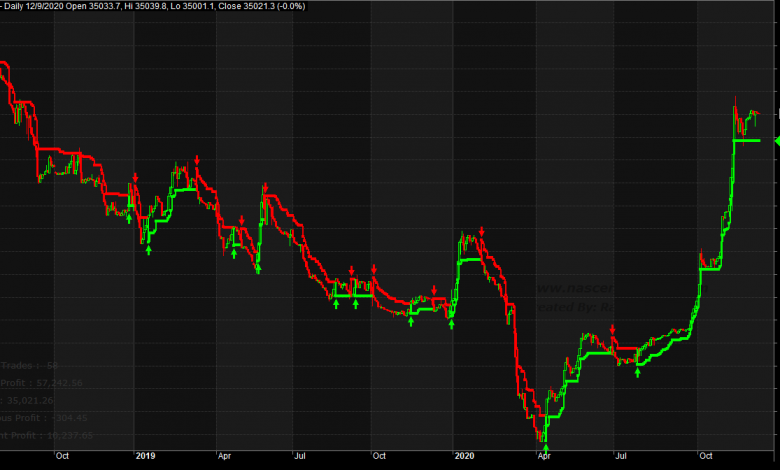Click the green trailing stop line at latest level

746,140
